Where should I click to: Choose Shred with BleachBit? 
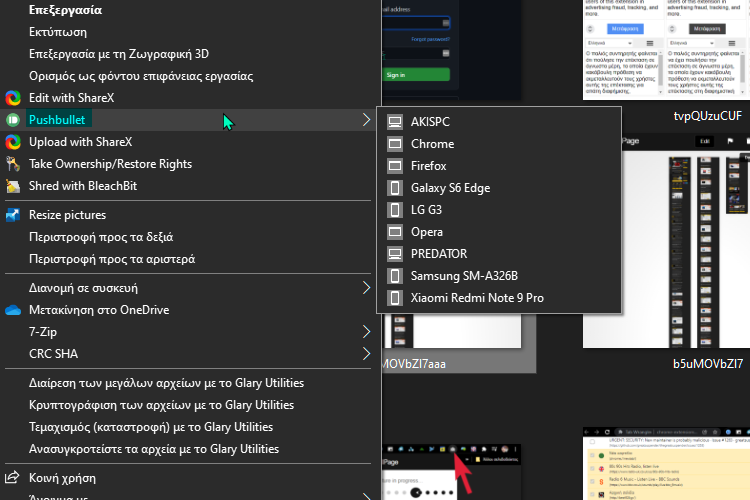tap(188, 186)
